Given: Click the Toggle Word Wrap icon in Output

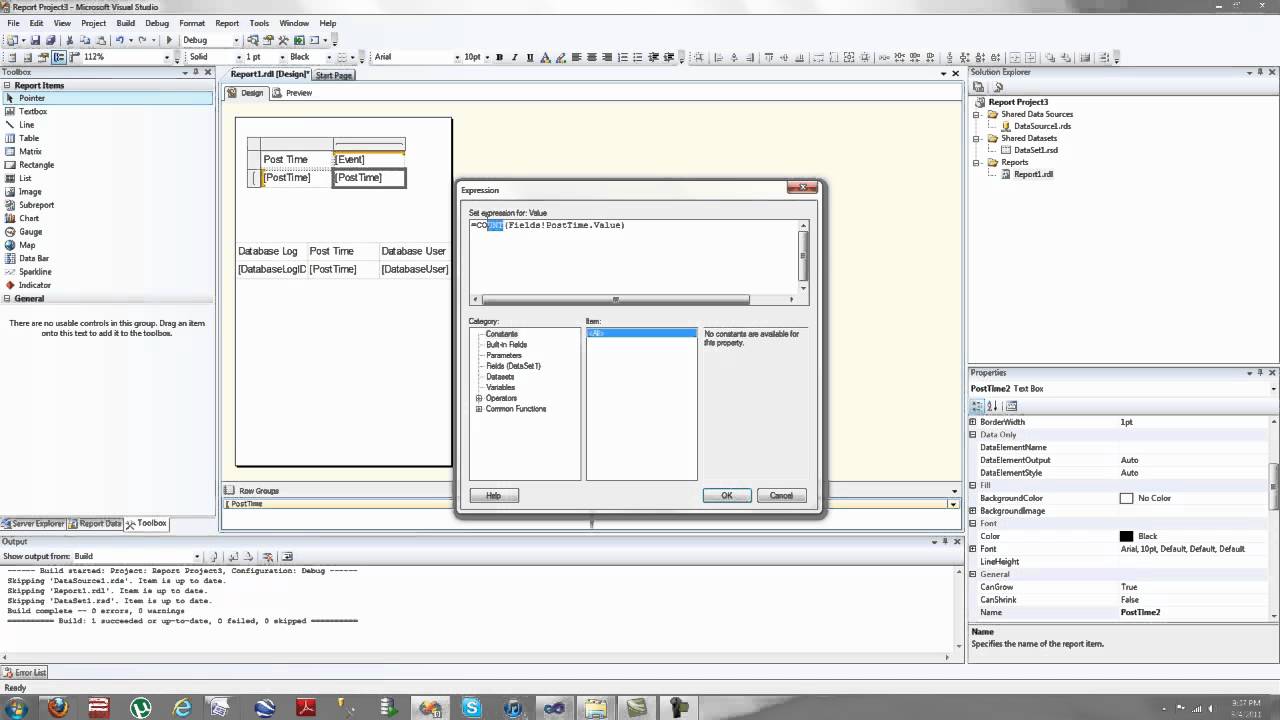Looking at the screenshot, I should point(287,556).
